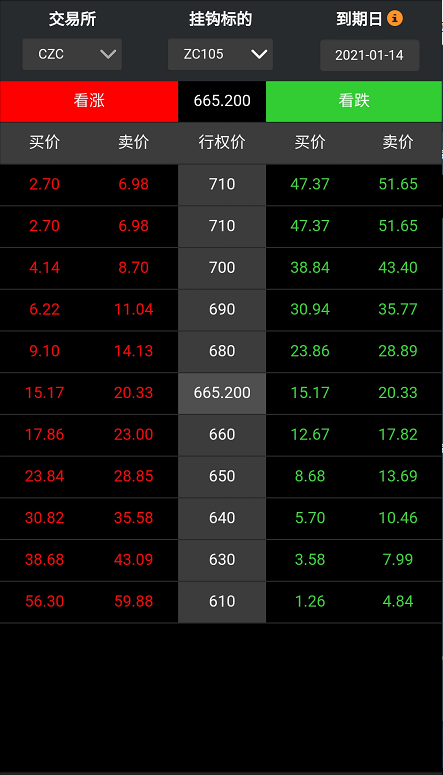Select call bid price 56.30

44,602
